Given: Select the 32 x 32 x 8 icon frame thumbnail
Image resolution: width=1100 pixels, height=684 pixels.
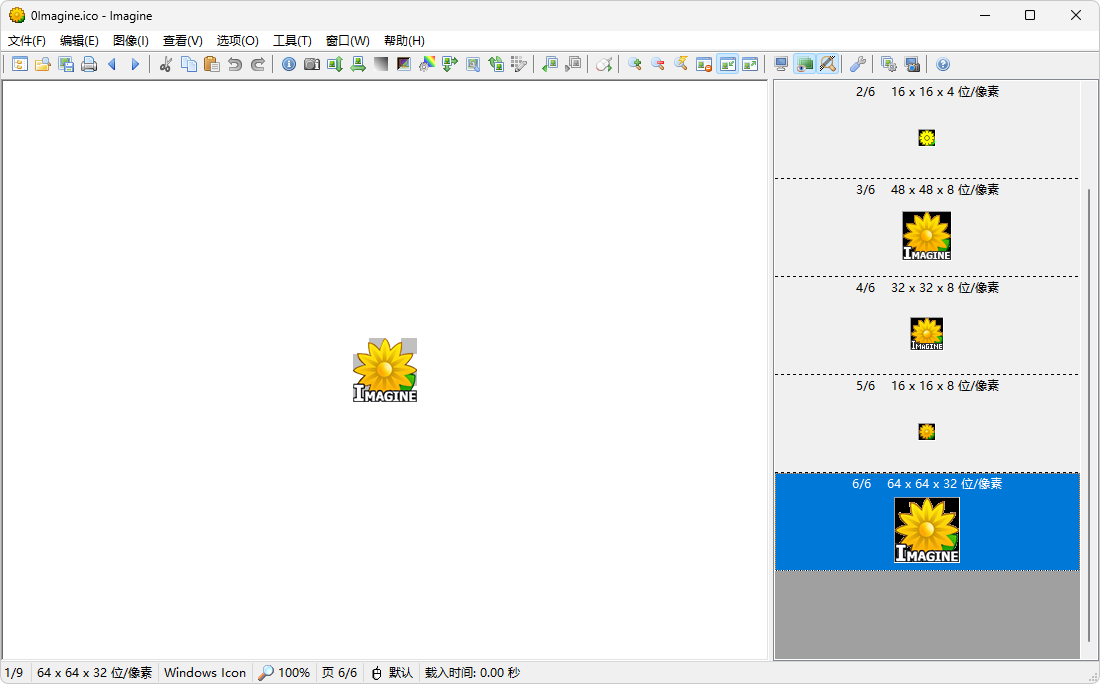Looking at the screenshot, I should pos(926,333).
